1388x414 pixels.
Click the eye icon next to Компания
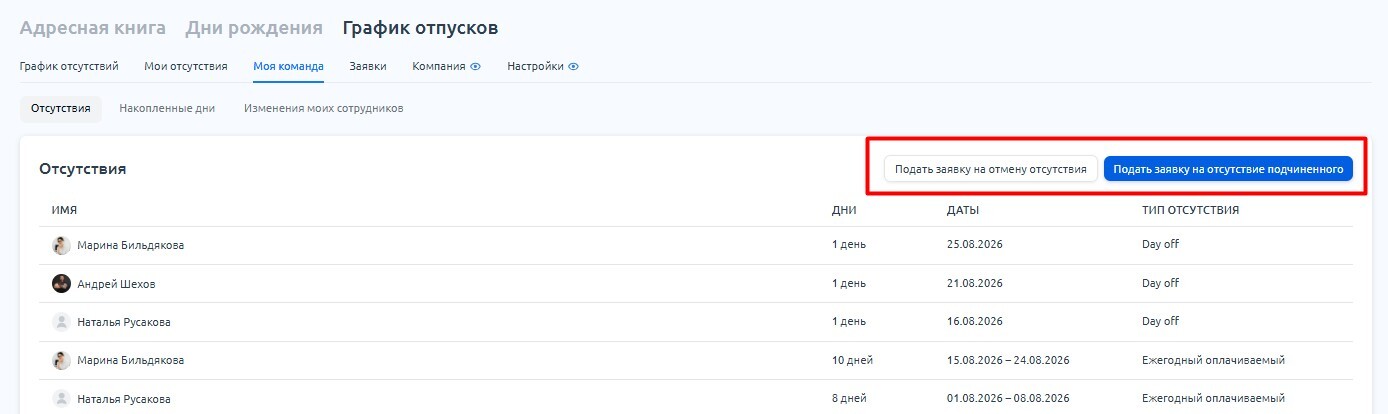(x=476, y=67)
